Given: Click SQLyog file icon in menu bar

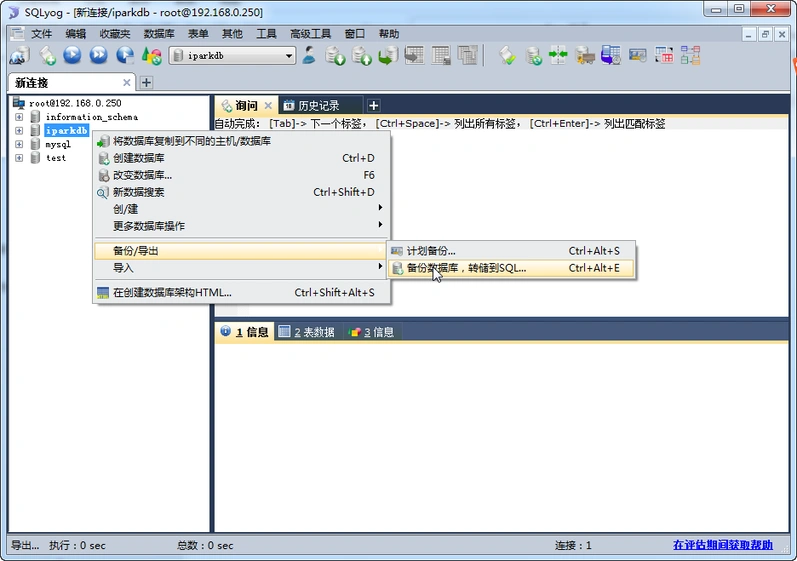Looking at the screenshot, I should tap(18, 34).
